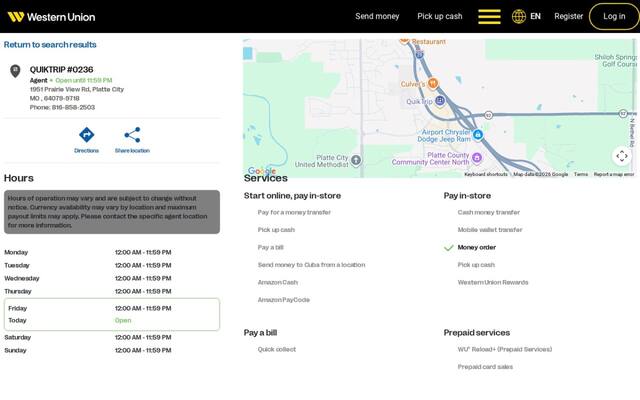Click Pick up cash under Start online

276,230
